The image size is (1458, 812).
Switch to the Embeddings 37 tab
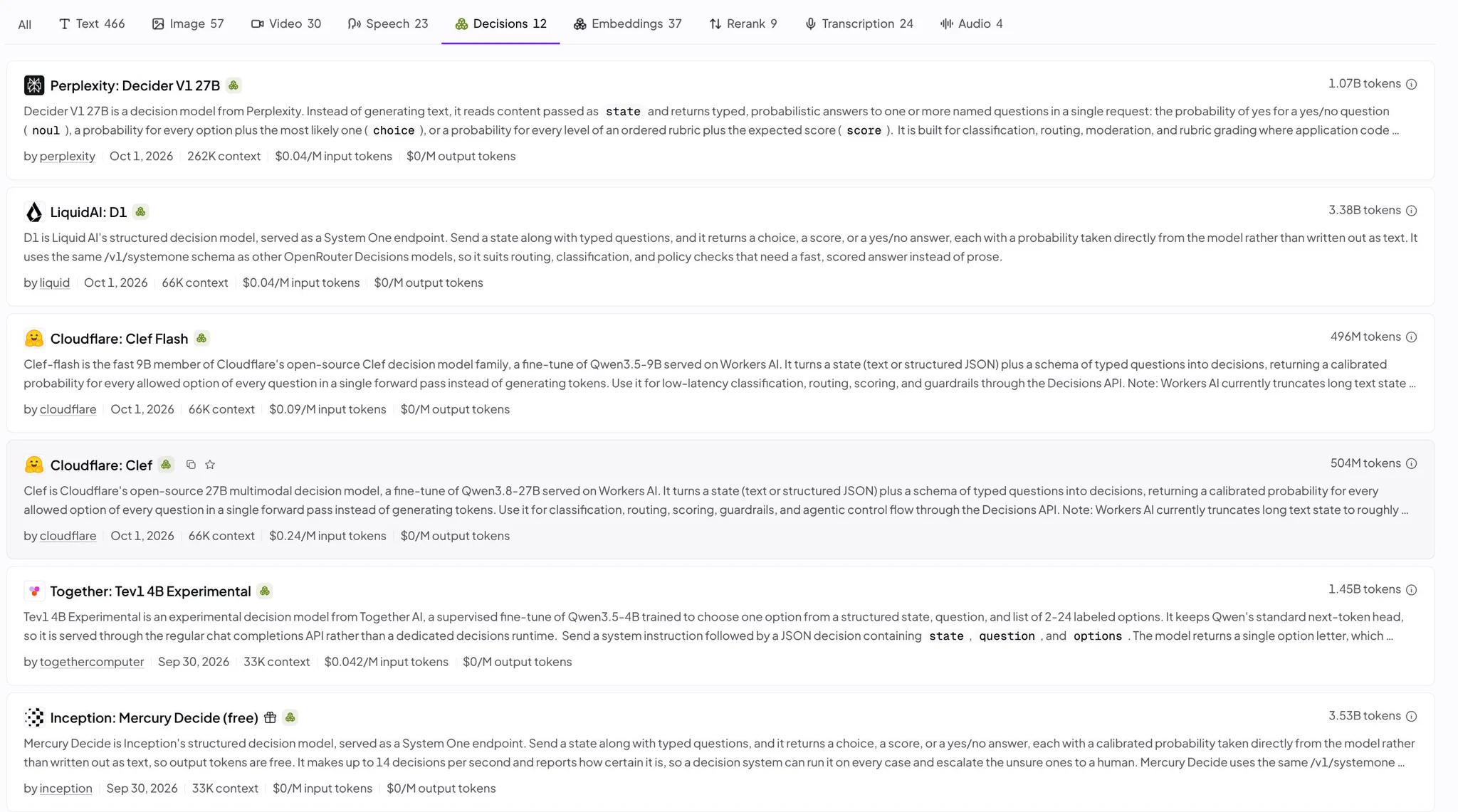[x=628, y=24]
